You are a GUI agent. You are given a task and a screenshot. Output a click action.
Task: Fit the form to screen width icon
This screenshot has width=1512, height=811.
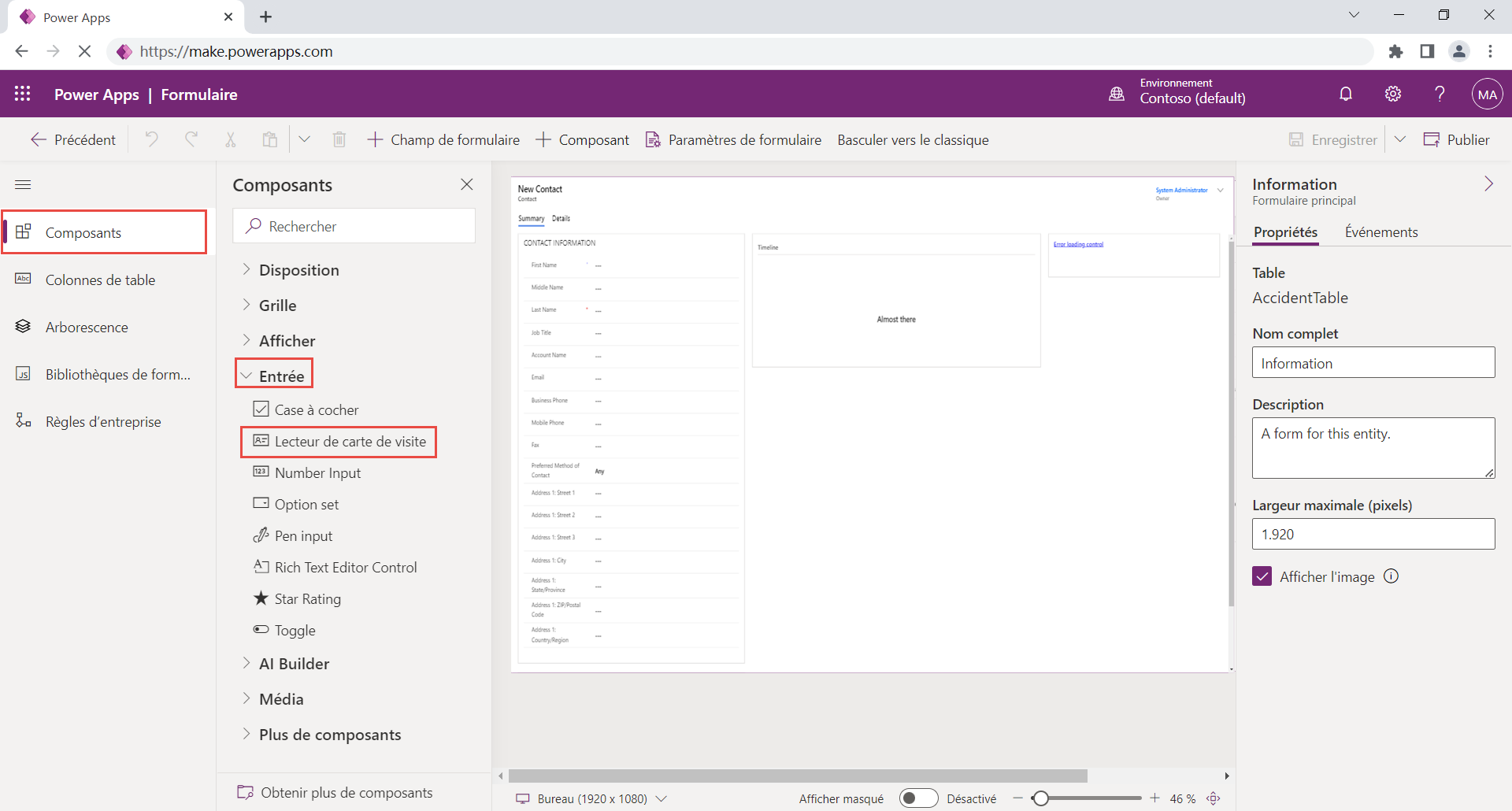pyautogui.click(x=1214, y=798)
